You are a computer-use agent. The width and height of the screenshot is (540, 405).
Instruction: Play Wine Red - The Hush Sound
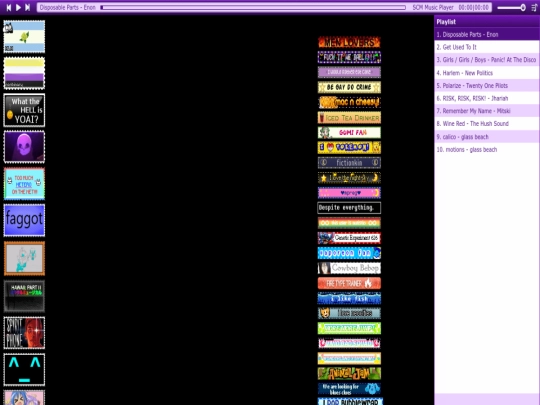point(487,124)
